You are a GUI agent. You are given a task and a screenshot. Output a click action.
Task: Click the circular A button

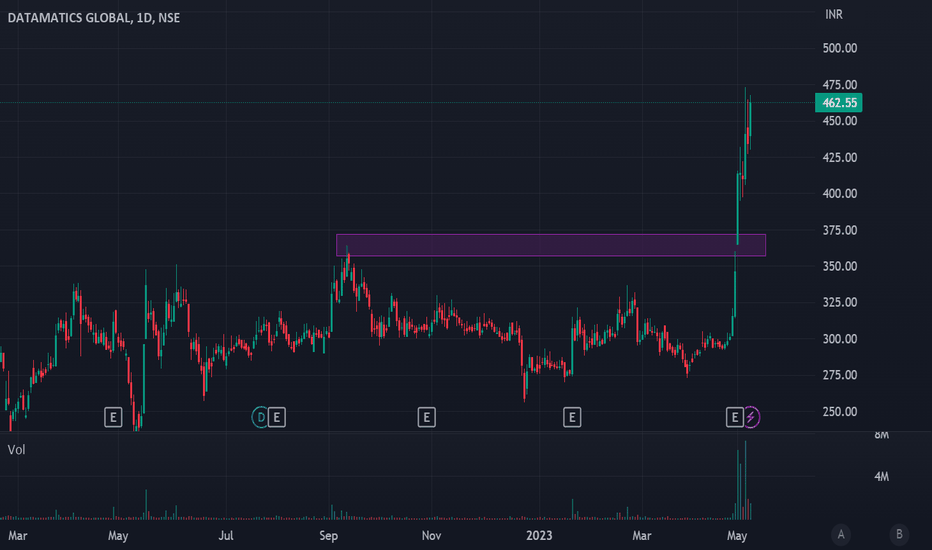click(840, 535)
